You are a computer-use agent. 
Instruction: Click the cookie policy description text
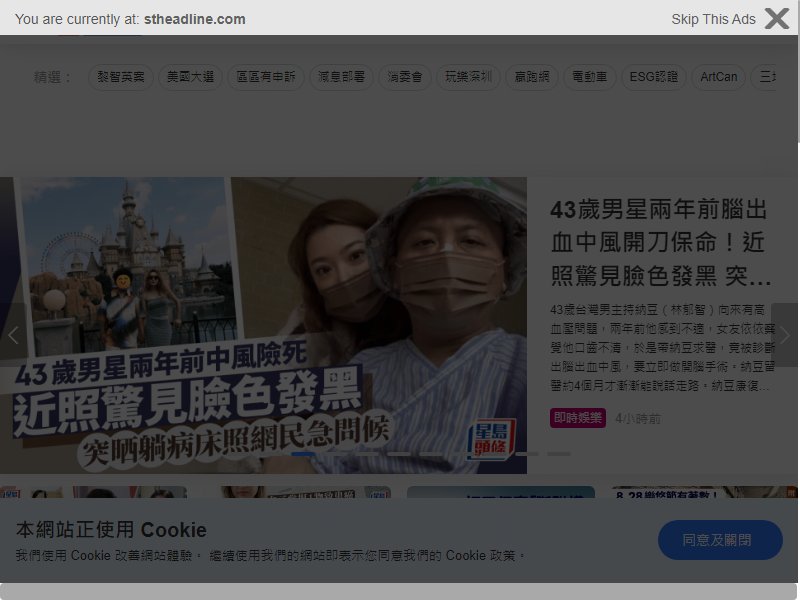pyautogui.click(x=270, y=556)
